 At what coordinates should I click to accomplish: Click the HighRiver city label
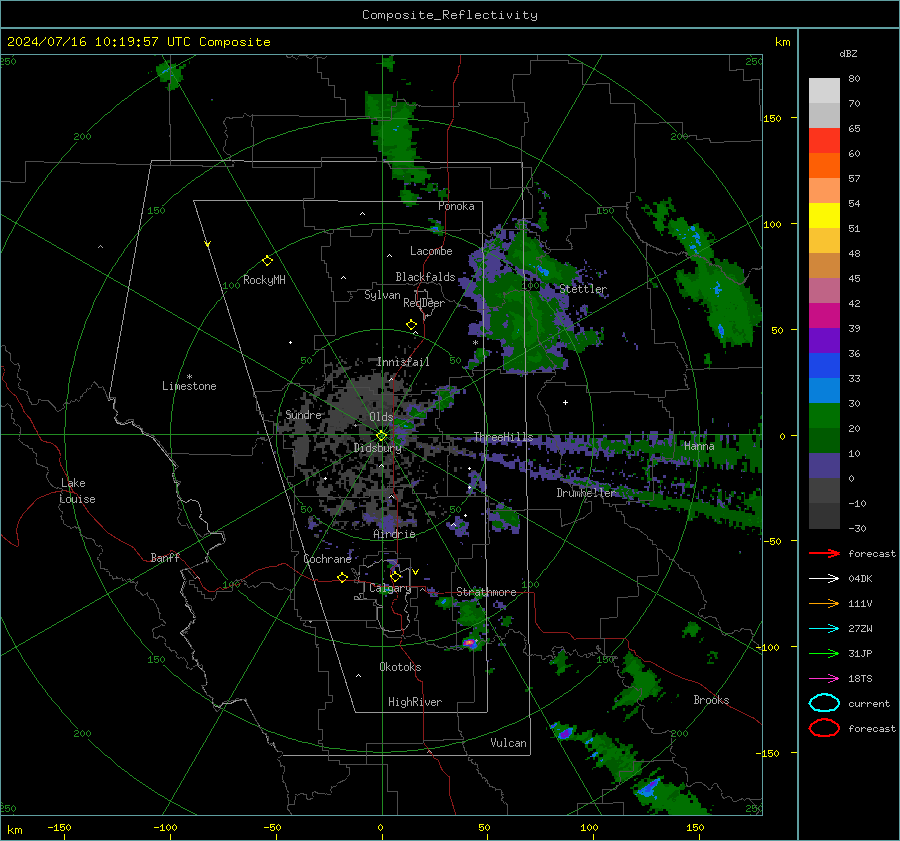point(415,702)
